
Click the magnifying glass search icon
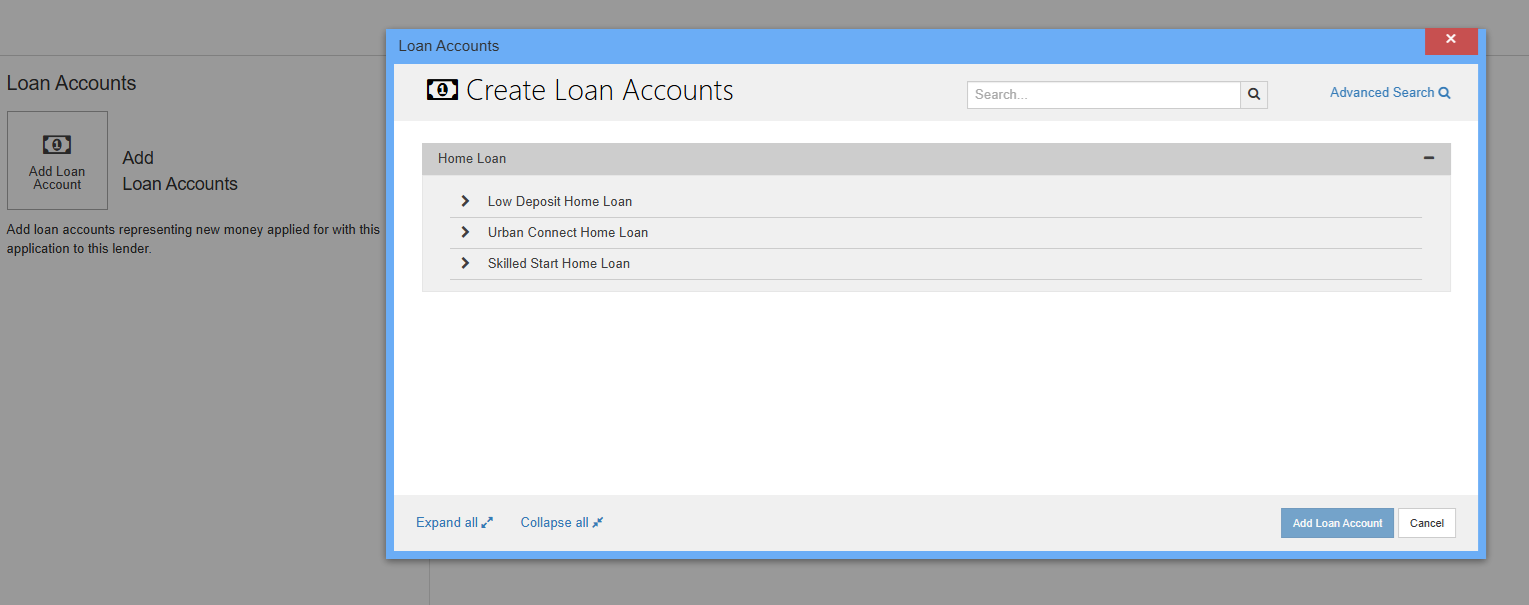[x=1254, y=94]
